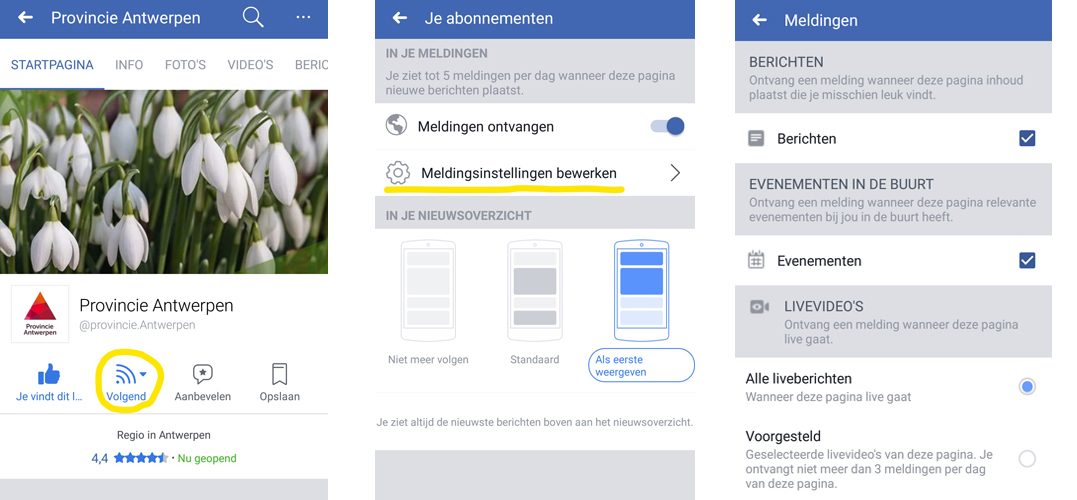Screen dimensions: 1077x500
Task: Open the three-dot more options menu
Action: point(304,18)
